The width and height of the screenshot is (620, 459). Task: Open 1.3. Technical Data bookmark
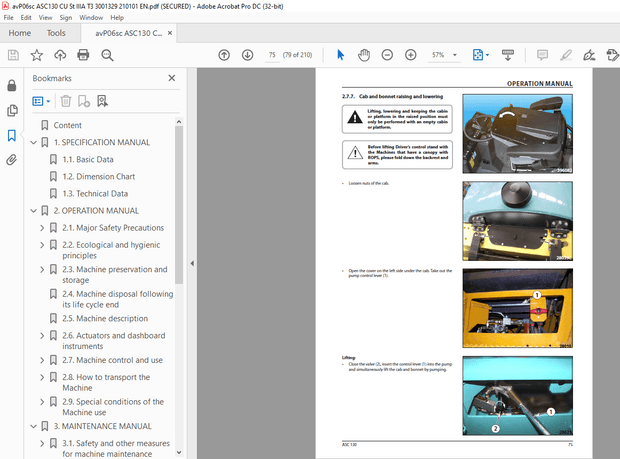coord(95,194)
